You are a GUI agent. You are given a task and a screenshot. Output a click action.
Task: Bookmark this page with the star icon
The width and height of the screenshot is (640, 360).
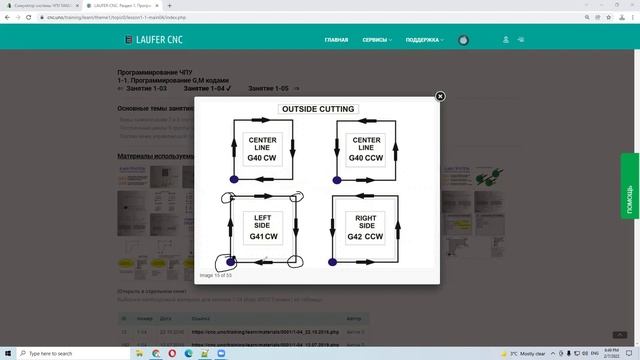[x=609, y=18]
